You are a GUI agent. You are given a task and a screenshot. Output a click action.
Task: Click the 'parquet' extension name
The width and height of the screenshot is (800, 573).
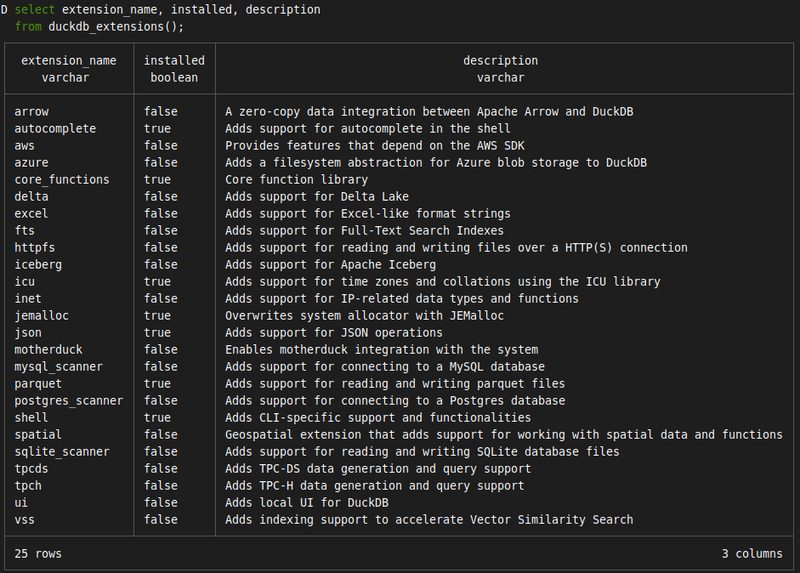pyautogui.click(x=38, y=384)
